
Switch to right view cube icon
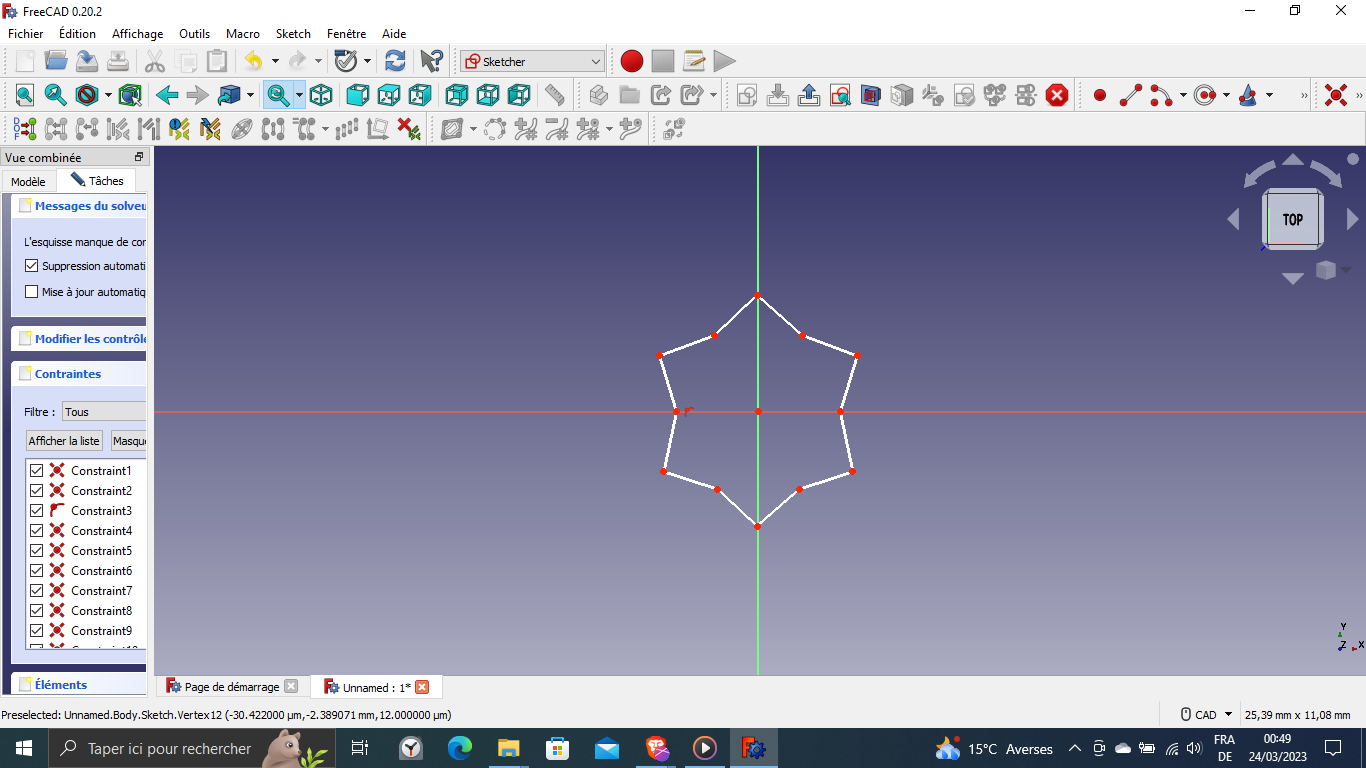pyautogui.click(x=420, y=95)
